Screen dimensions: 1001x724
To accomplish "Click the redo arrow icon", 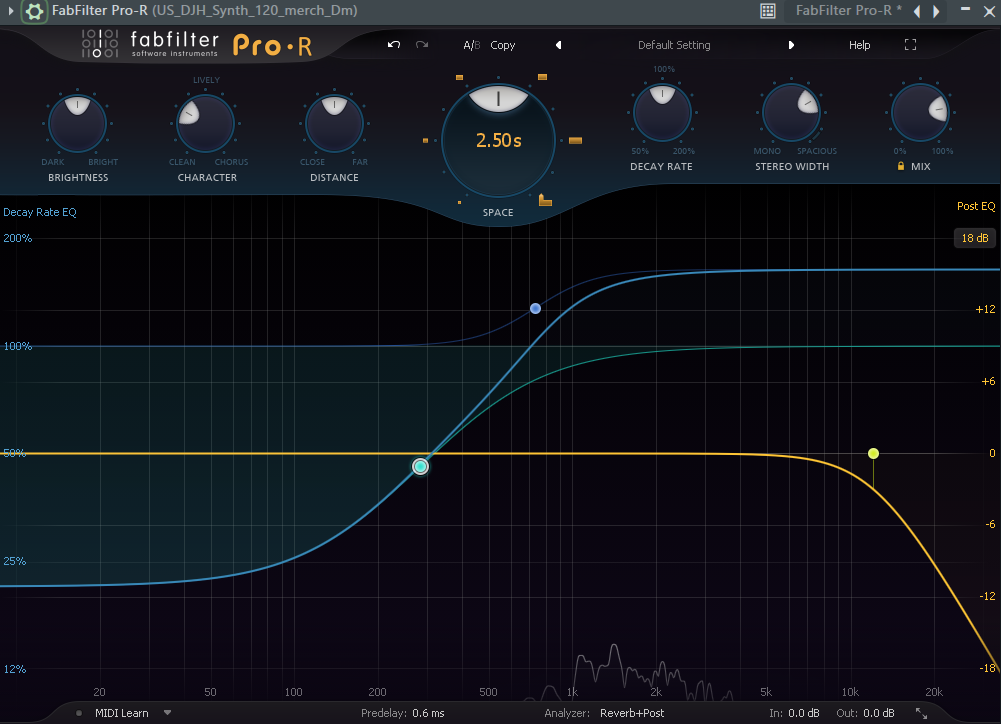I will [422, 45].
